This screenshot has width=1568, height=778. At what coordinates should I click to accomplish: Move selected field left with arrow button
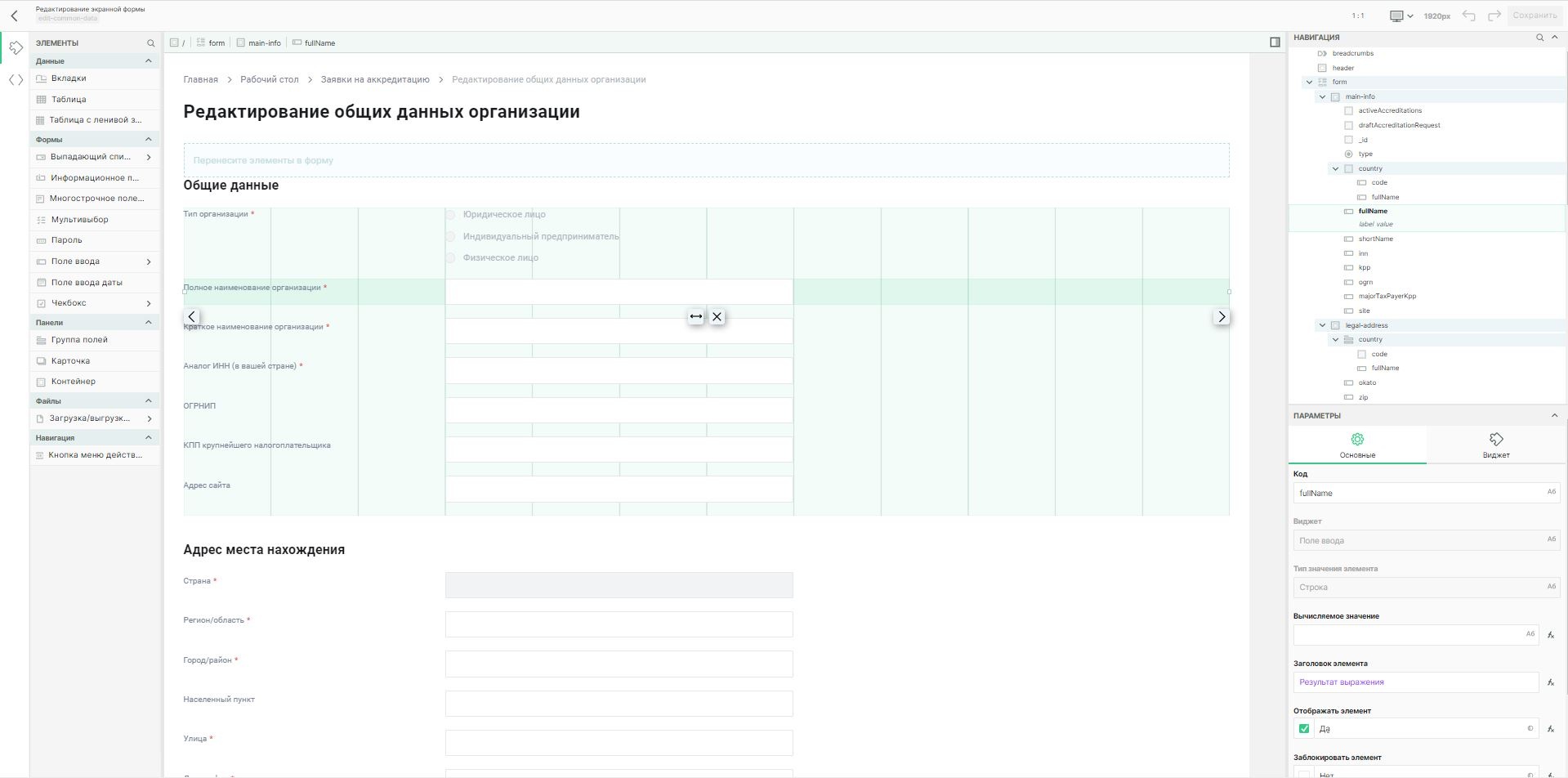[x=192, y=316]
